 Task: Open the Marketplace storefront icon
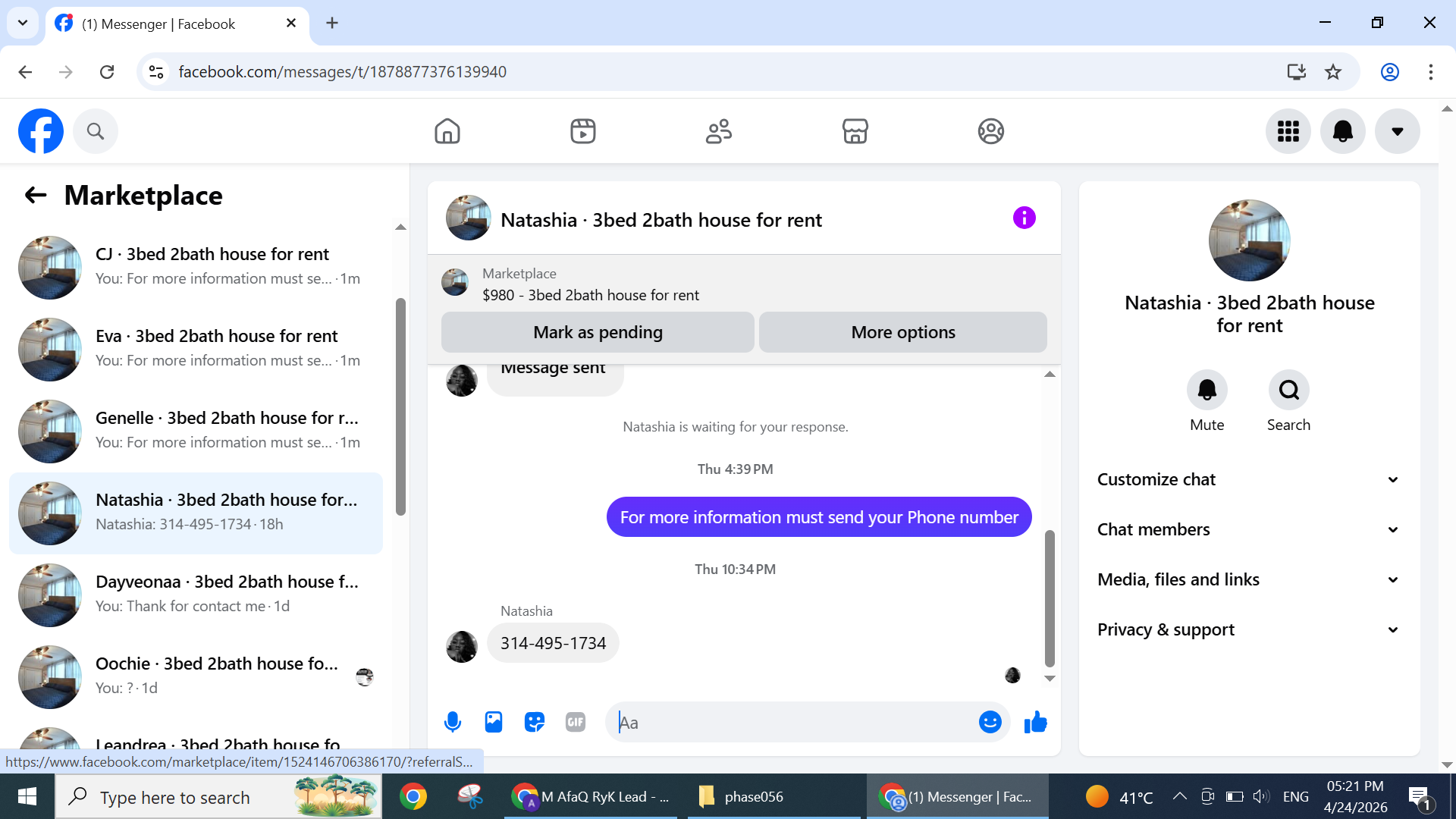point(855,131)
